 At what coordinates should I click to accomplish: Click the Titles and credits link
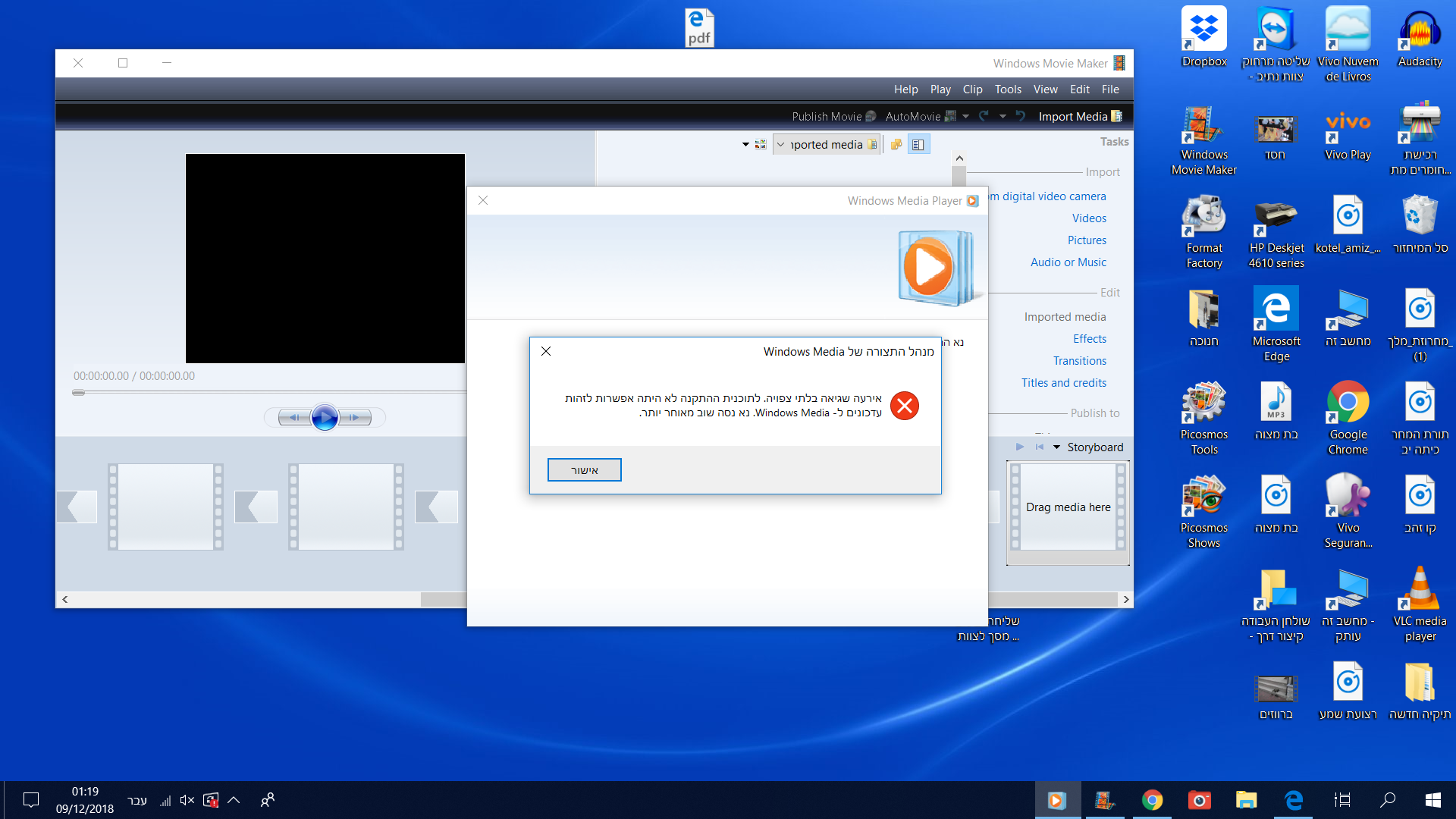(x=1064, y=383)
